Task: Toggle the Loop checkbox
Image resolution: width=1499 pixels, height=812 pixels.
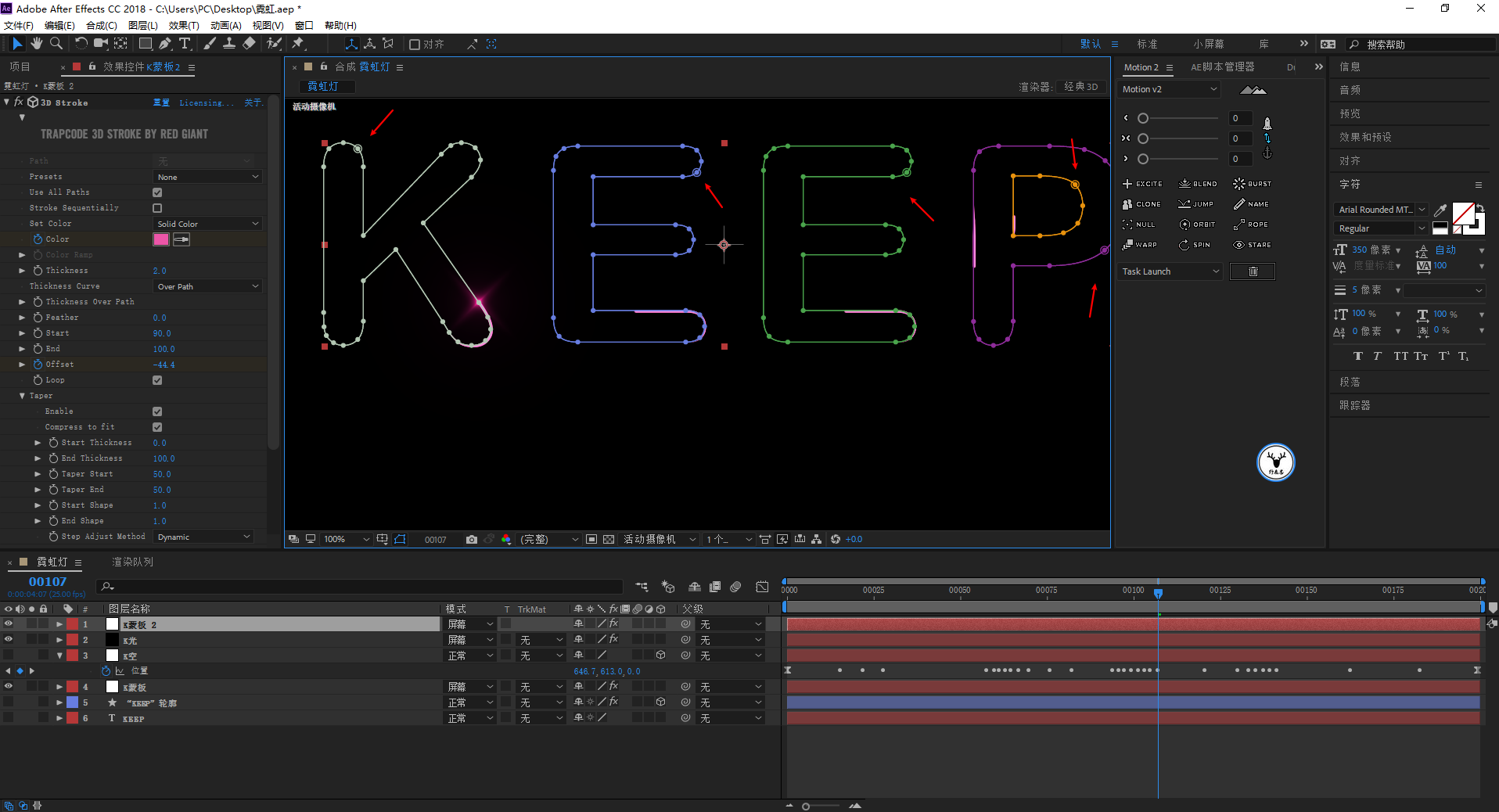Action: coord(157,380)
